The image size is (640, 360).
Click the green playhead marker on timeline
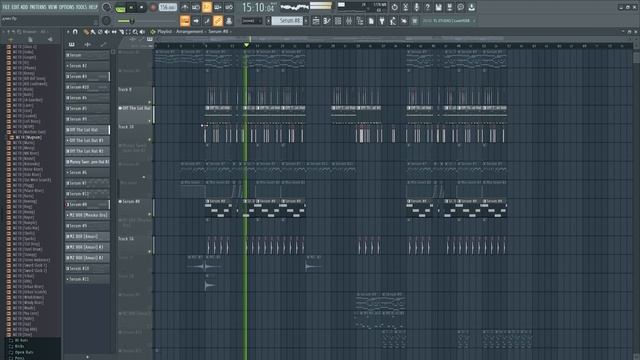tap(247, 44)
